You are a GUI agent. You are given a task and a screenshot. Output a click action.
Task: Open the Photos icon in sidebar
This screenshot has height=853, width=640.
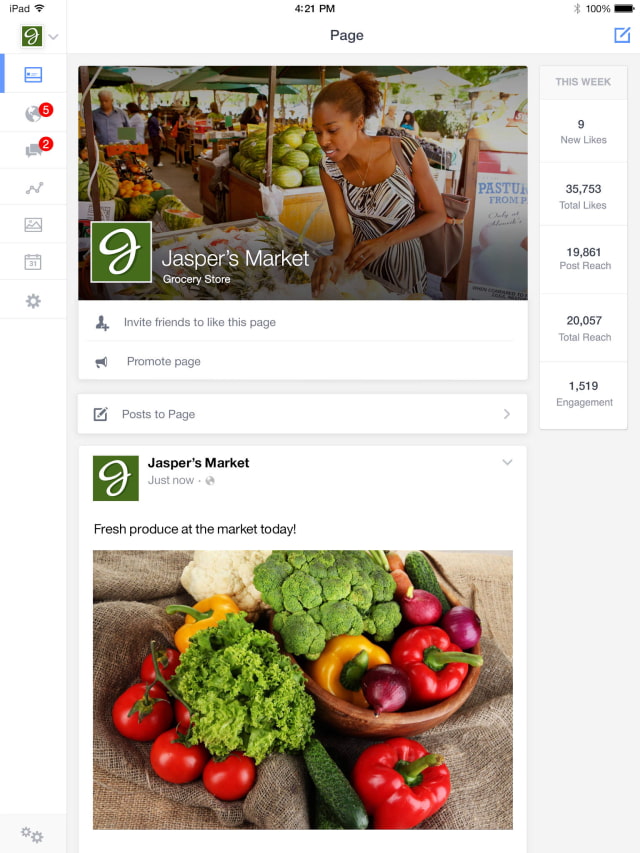click(33, 224)
